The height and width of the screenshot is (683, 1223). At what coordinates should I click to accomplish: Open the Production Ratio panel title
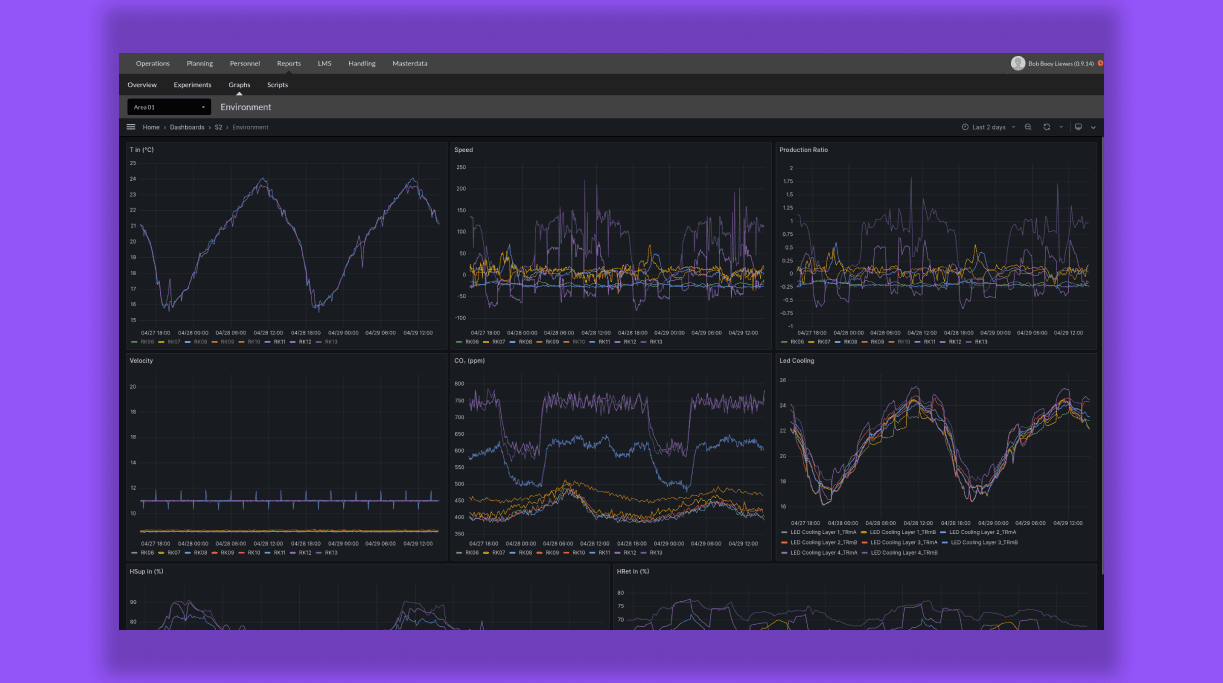click(x=804, y=150)
